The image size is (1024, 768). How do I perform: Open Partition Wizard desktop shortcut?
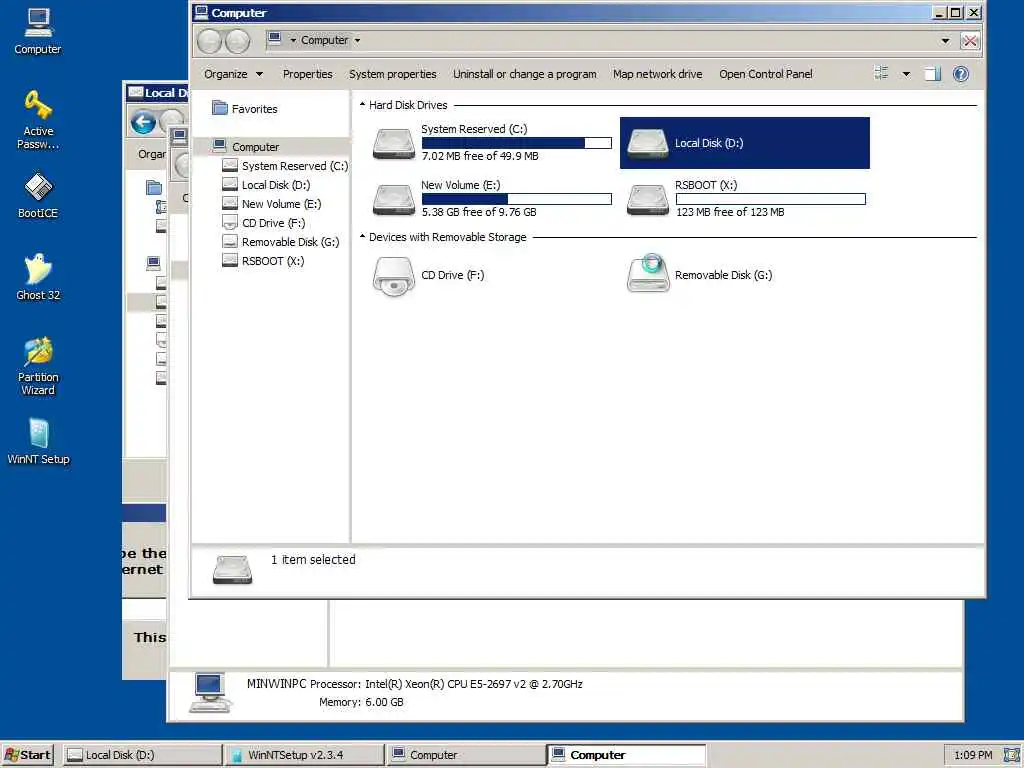[38, 366]
